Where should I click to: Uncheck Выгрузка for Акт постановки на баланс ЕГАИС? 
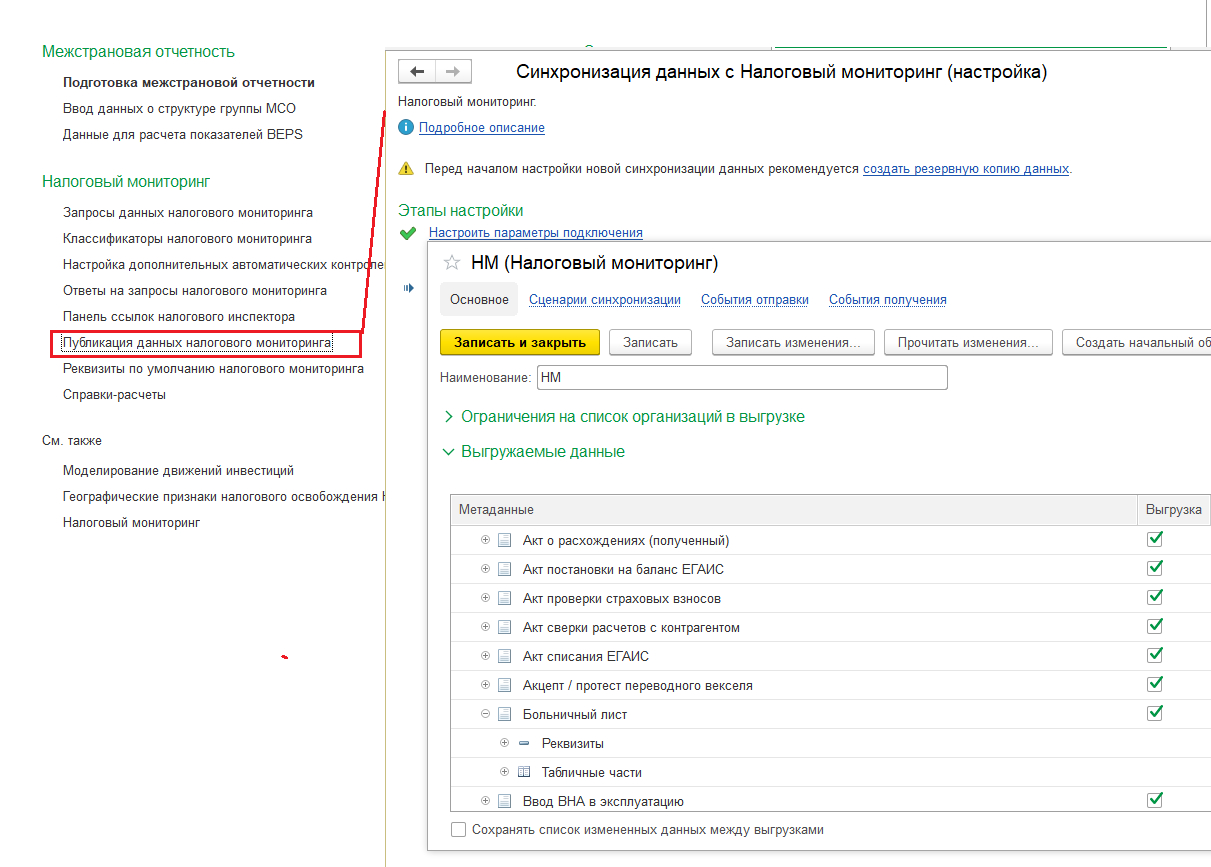[x=1155, y=568]
